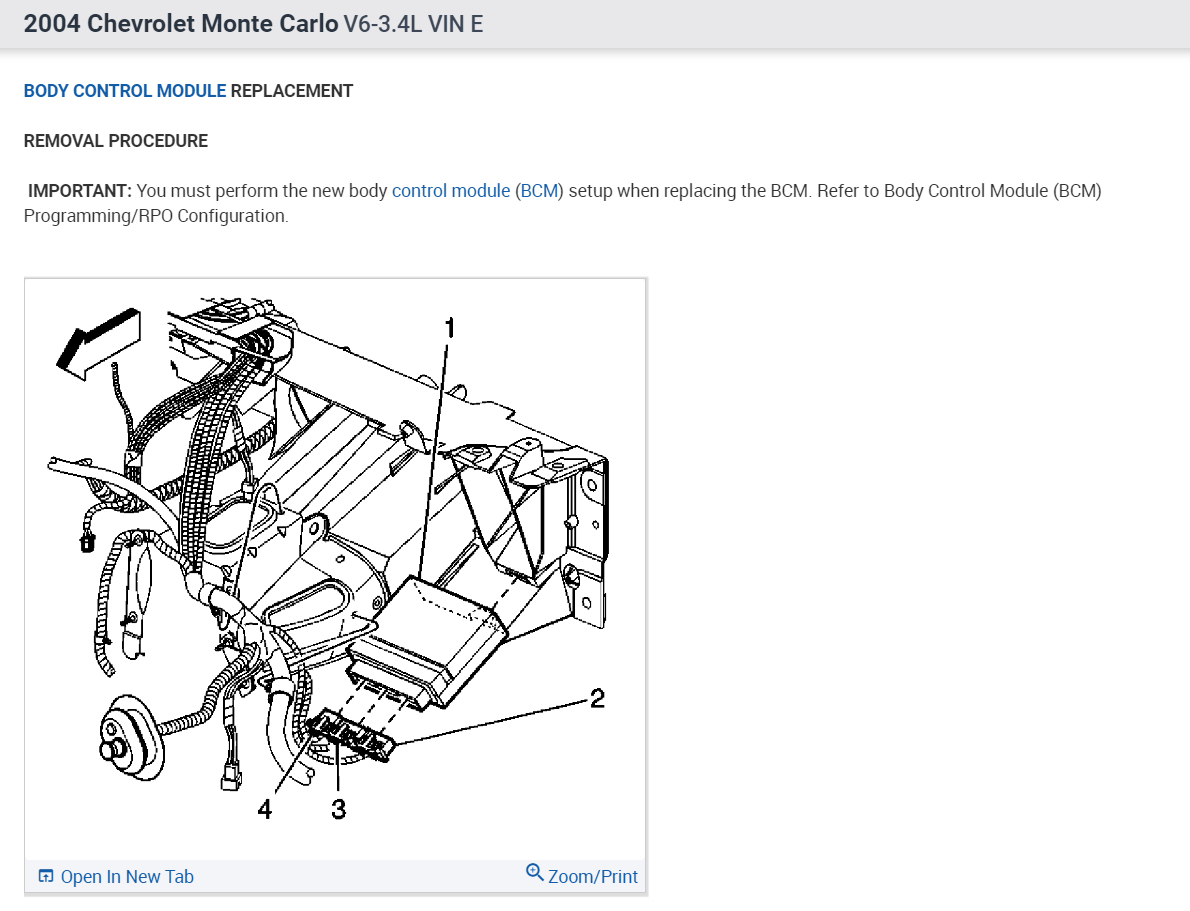Click 'Programming/RPO Configuration.' text
Viewport: 1190px width, 911px height.
point(156,216)
